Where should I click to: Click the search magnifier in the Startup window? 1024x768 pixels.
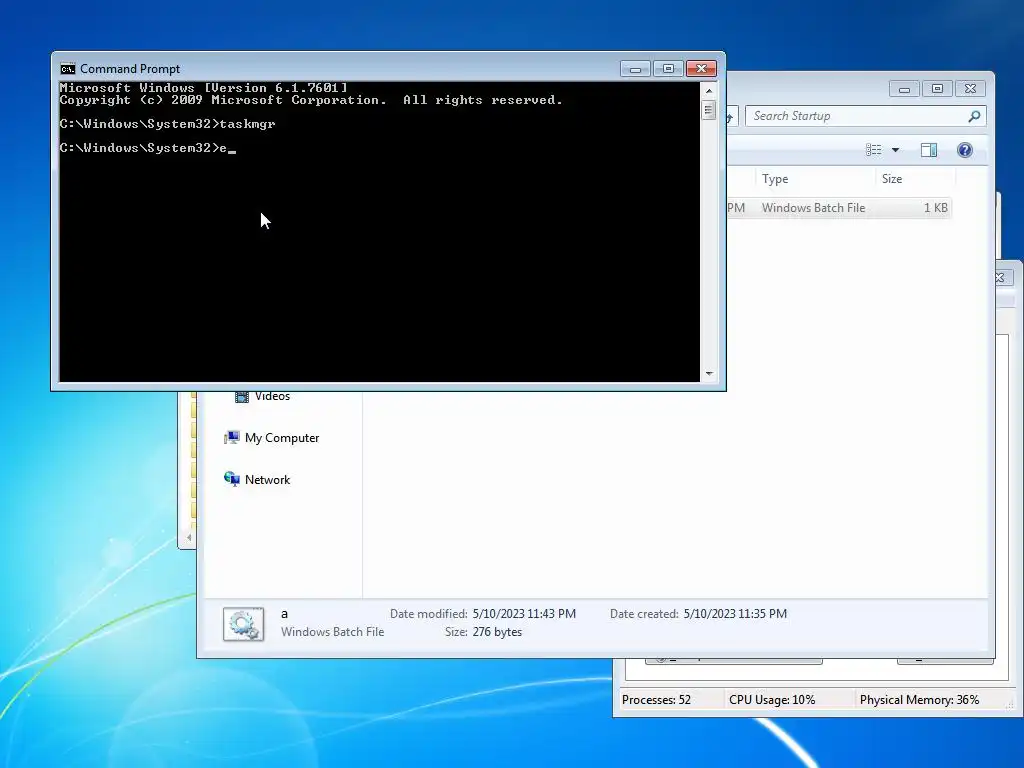click(974, 116)
